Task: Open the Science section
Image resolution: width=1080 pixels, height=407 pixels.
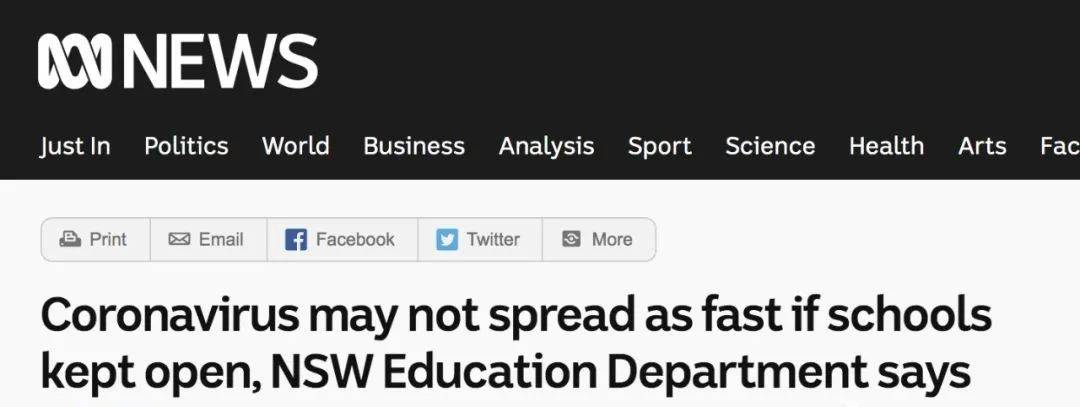Action: (770, 146)
